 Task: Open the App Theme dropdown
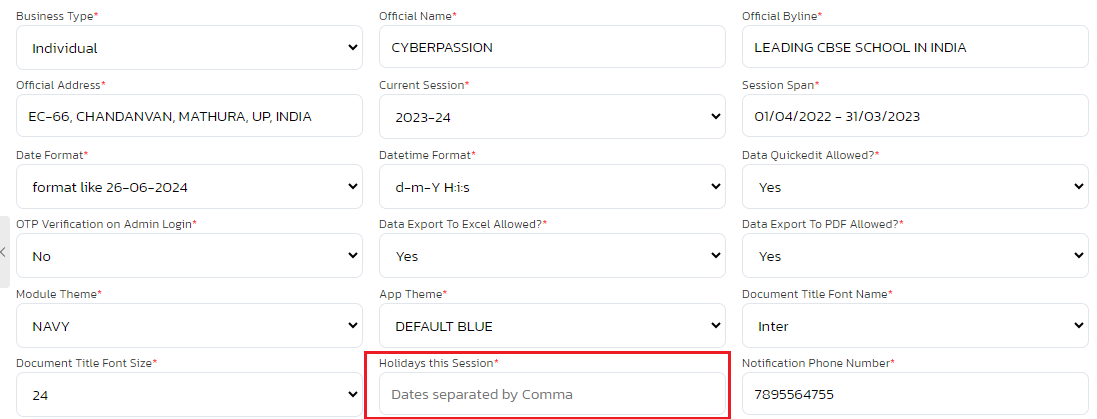tap(552, 326)
